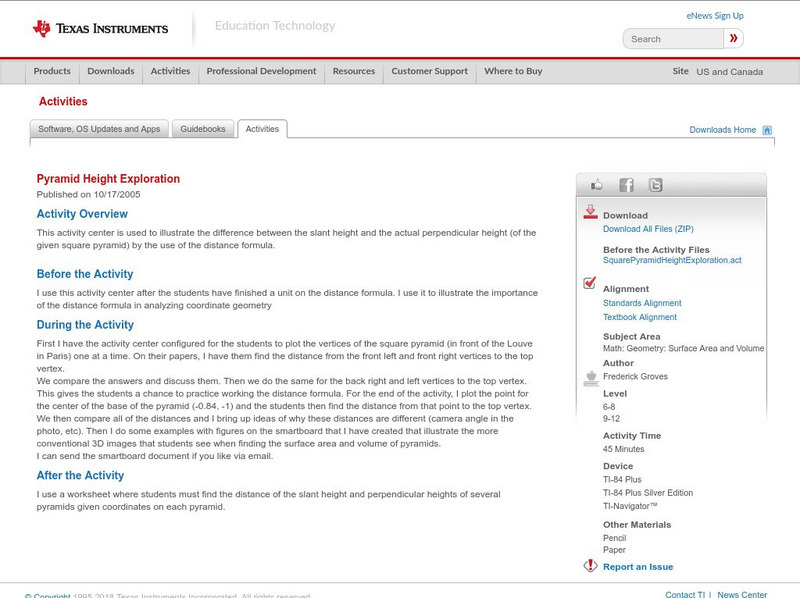
Task: Click the Author person icon
Action: 591,378
